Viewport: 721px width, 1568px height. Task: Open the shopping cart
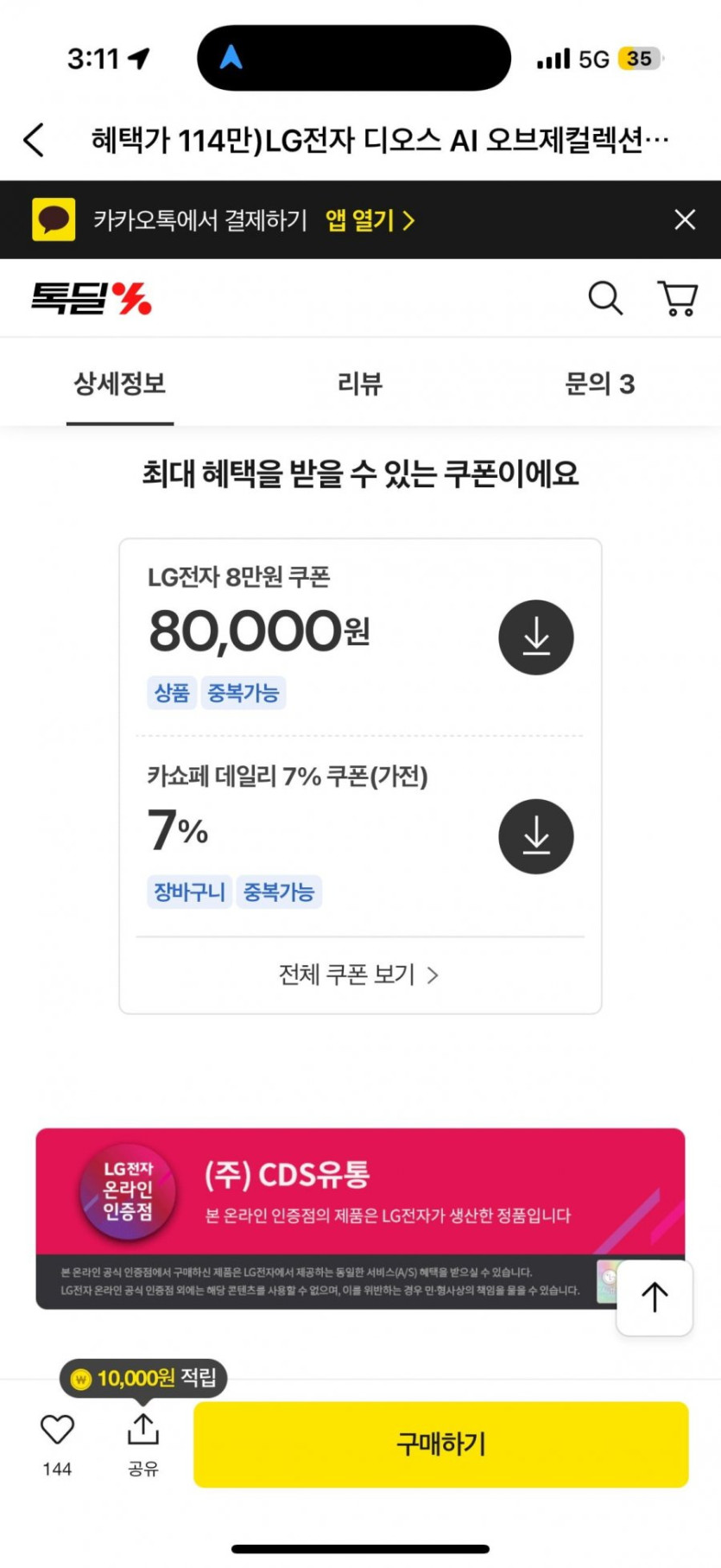[x=678, y=298]
